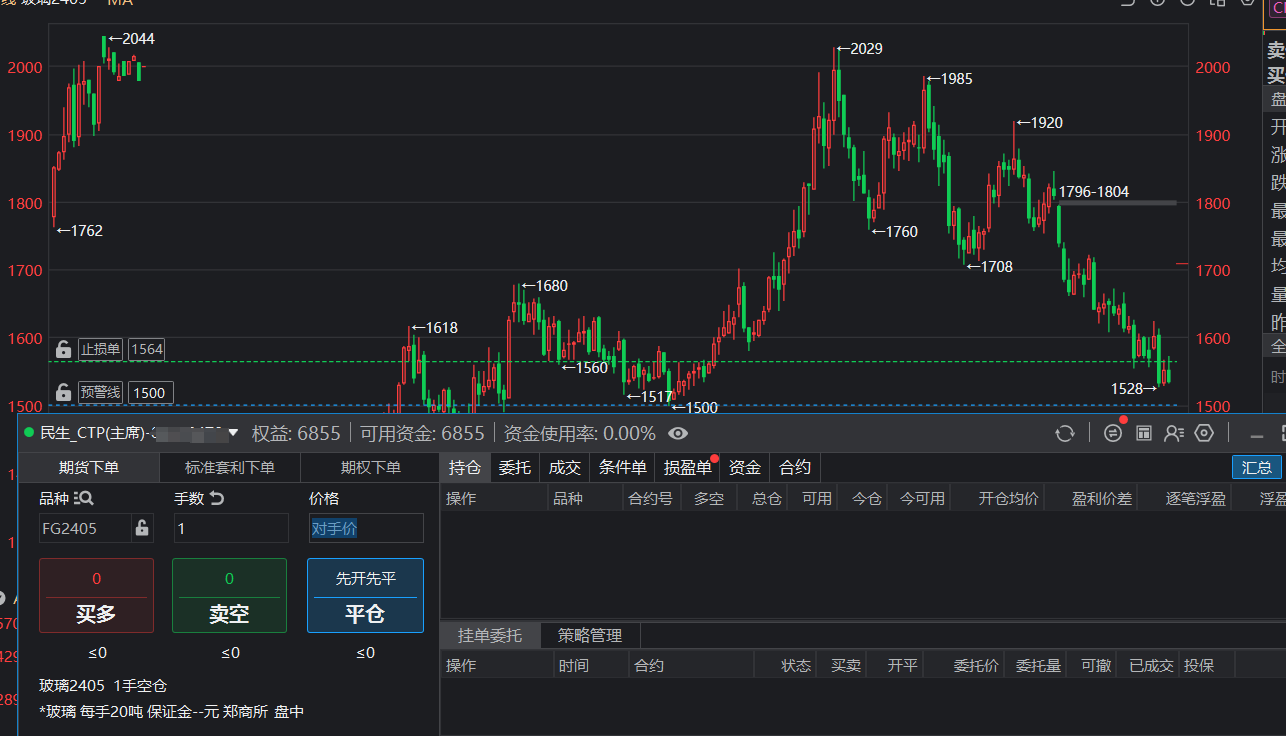Click the 盈利价差 column header
Viewport: 1286px width, 736px height.
click(1102, 498)
